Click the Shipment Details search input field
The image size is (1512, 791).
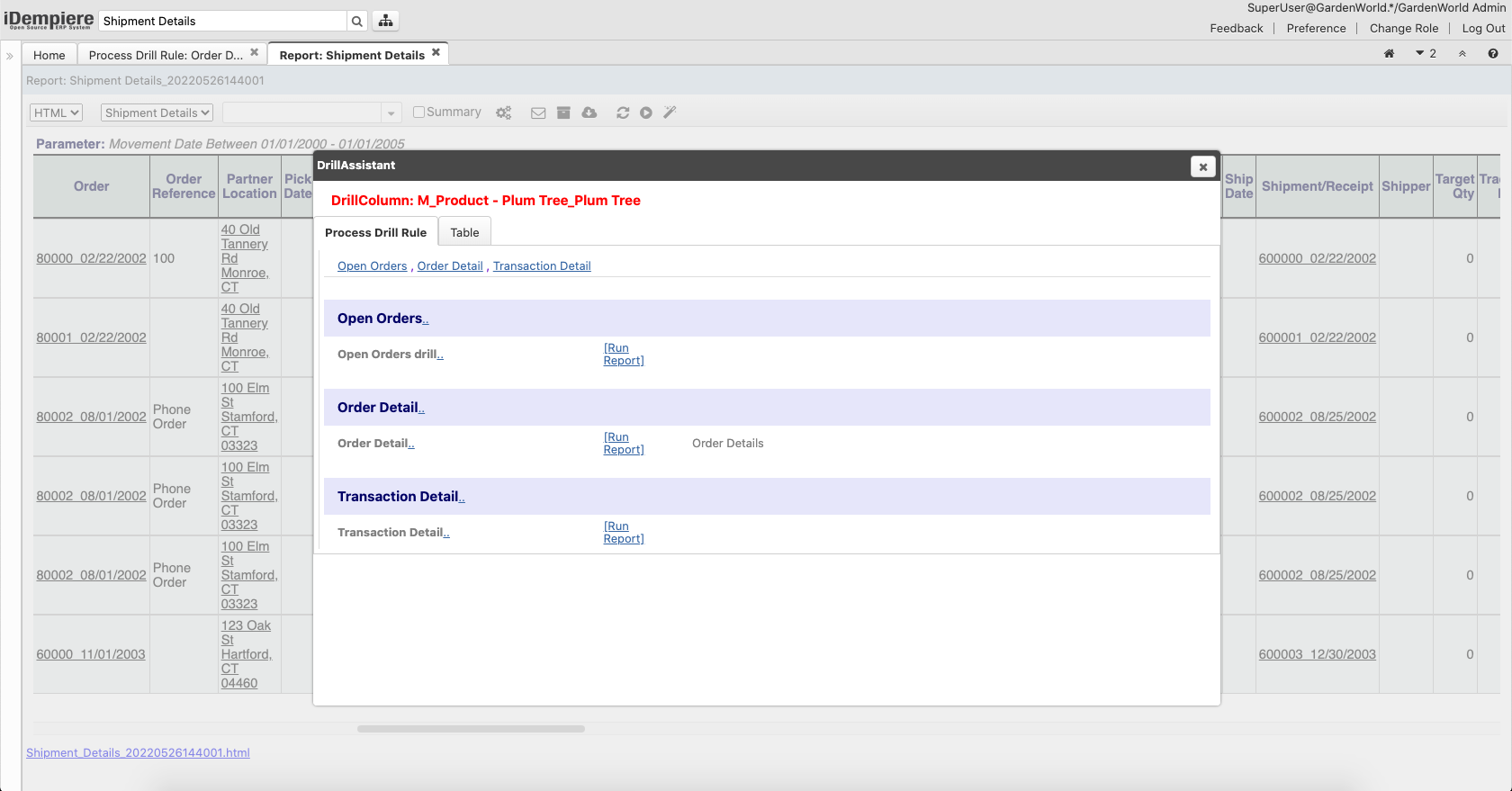click(x=222, y=21)
